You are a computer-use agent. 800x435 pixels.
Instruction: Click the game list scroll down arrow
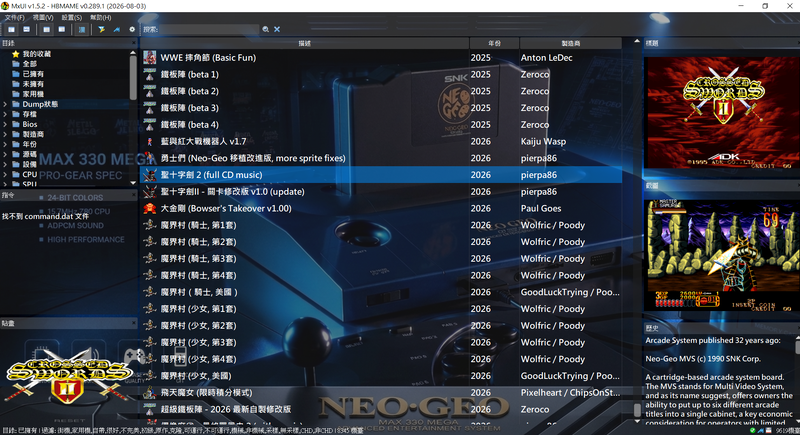click(637, 422)
